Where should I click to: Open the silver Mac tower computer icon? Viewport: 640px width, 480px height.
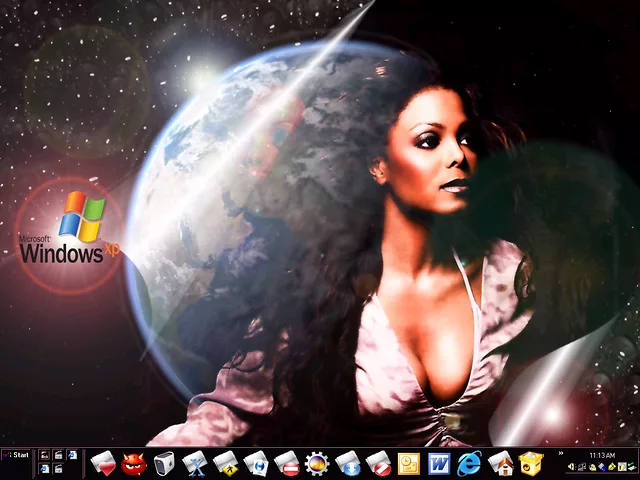click(164, 463)
